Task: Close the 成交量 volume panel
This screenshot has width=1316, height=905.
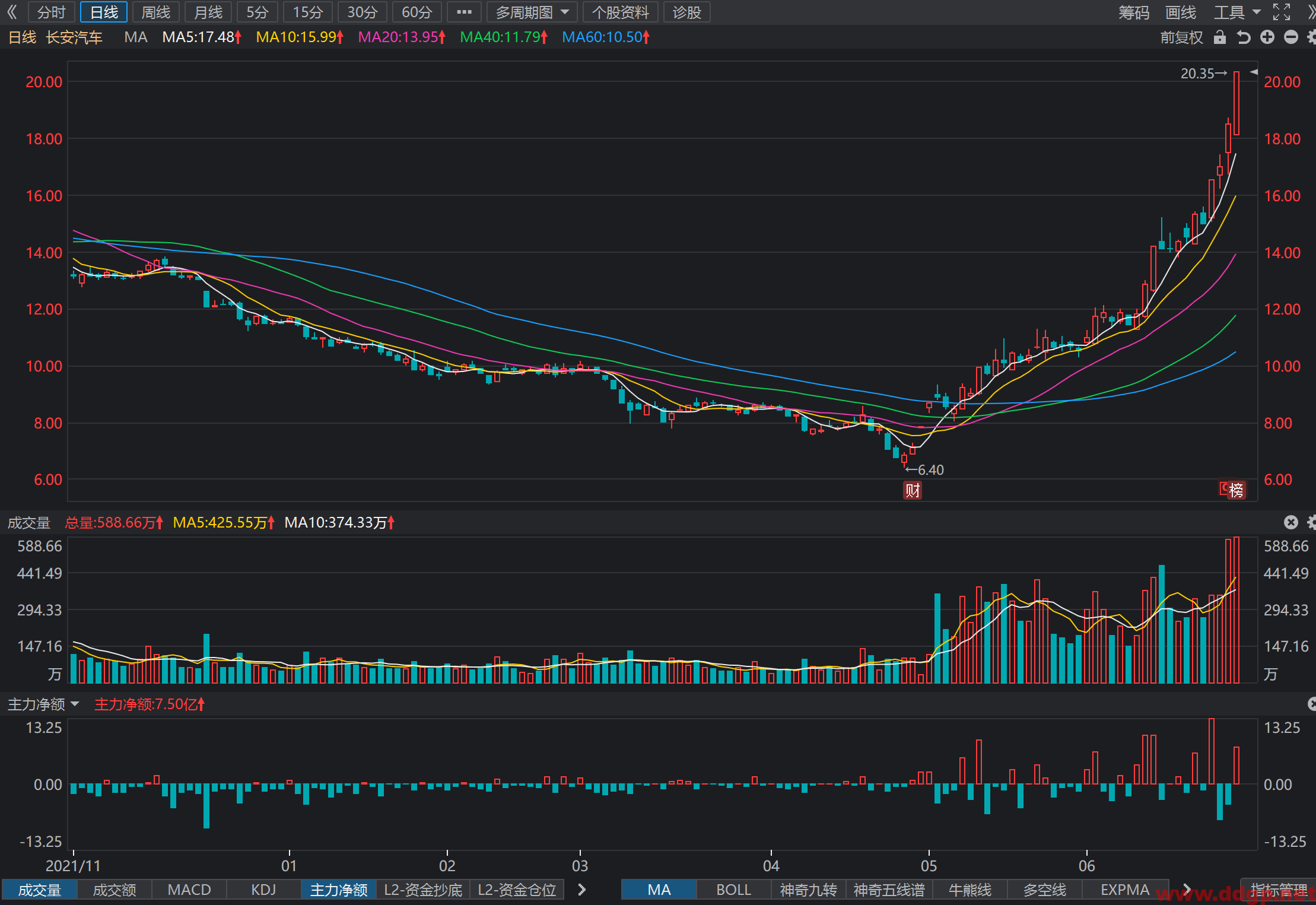Action: click(x=1291, y=522)
